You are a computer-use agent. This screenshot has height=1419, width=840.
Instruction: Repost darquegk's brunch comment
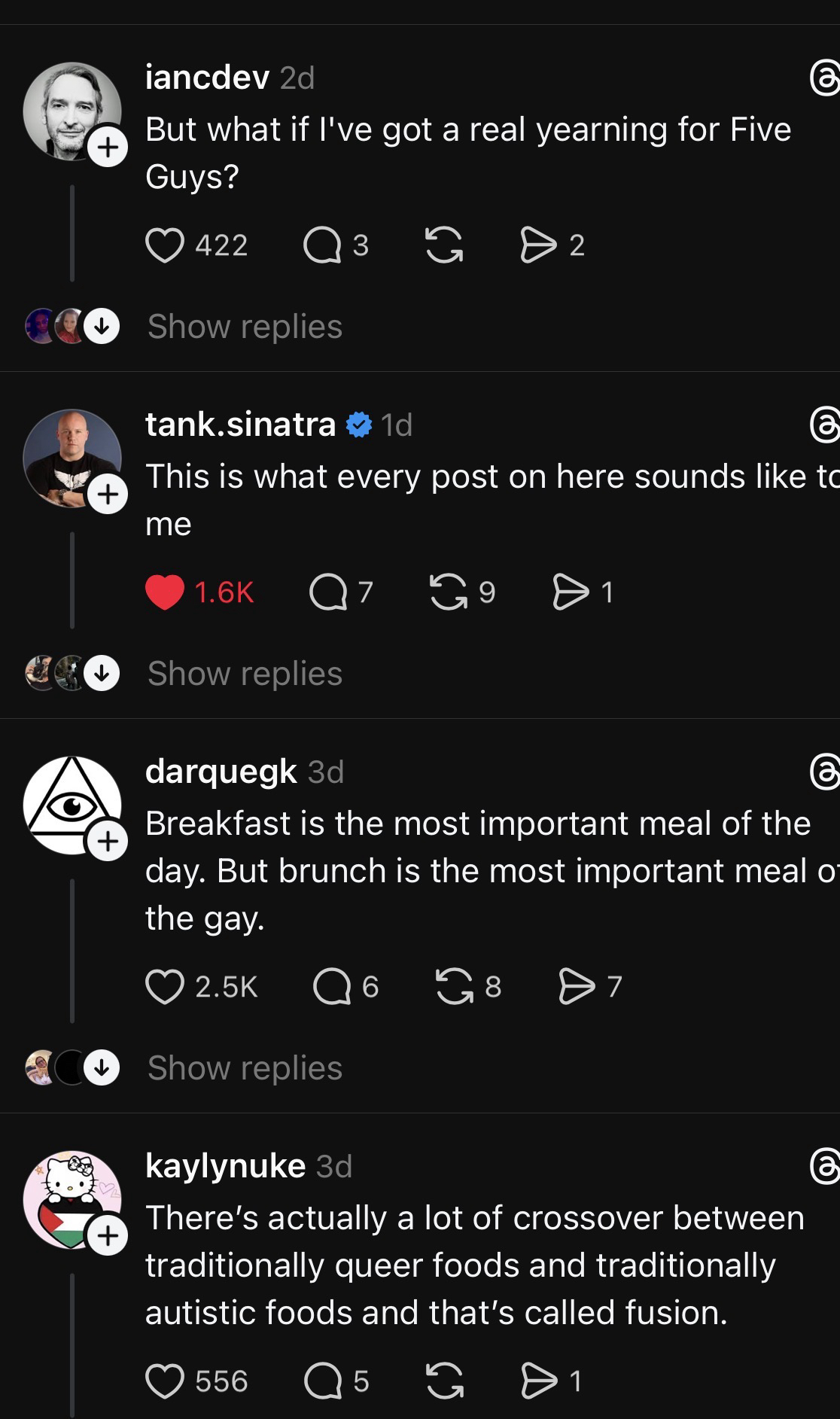pos(454,987)
